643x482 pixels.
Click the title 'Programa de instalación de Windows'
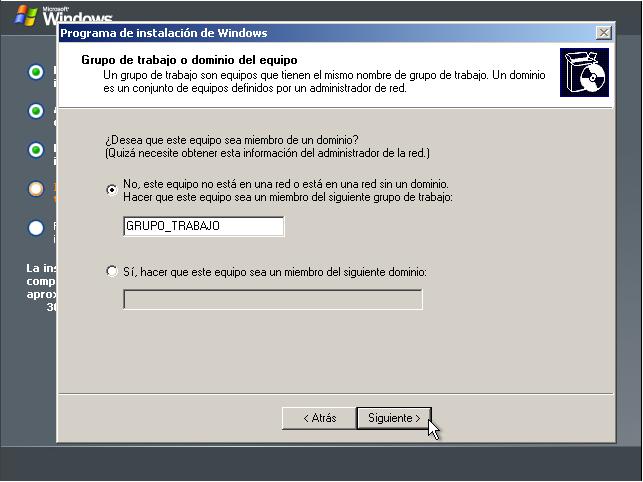pos(164,33)
